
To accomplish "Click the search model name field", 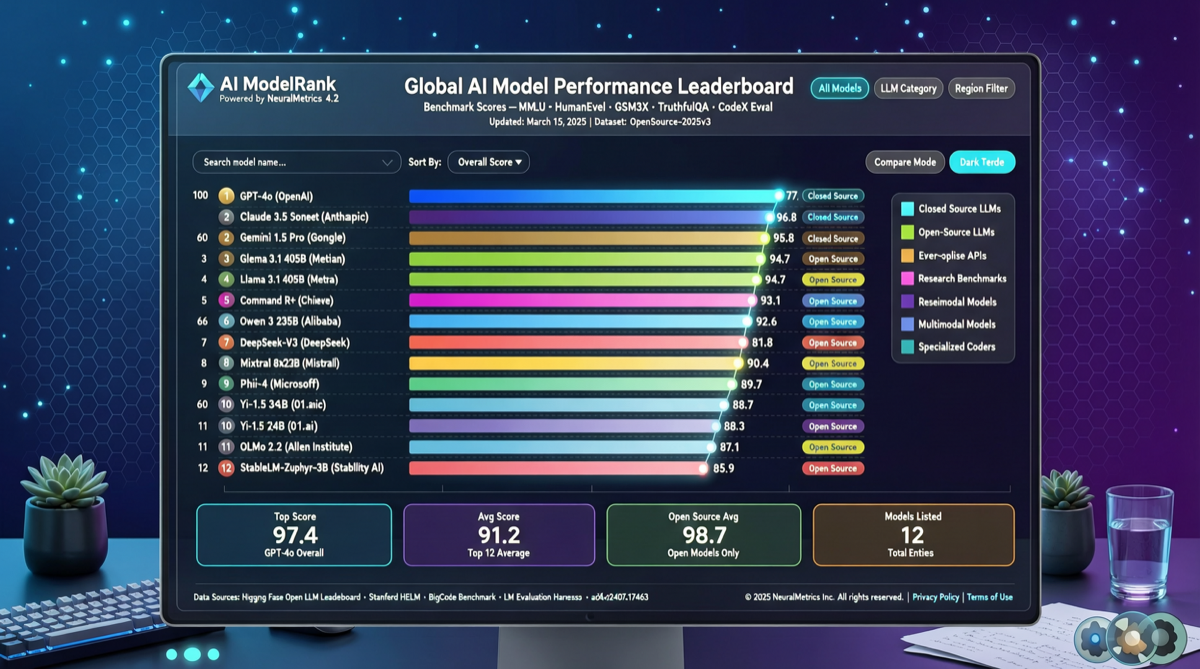I will [x=285, y=162].
